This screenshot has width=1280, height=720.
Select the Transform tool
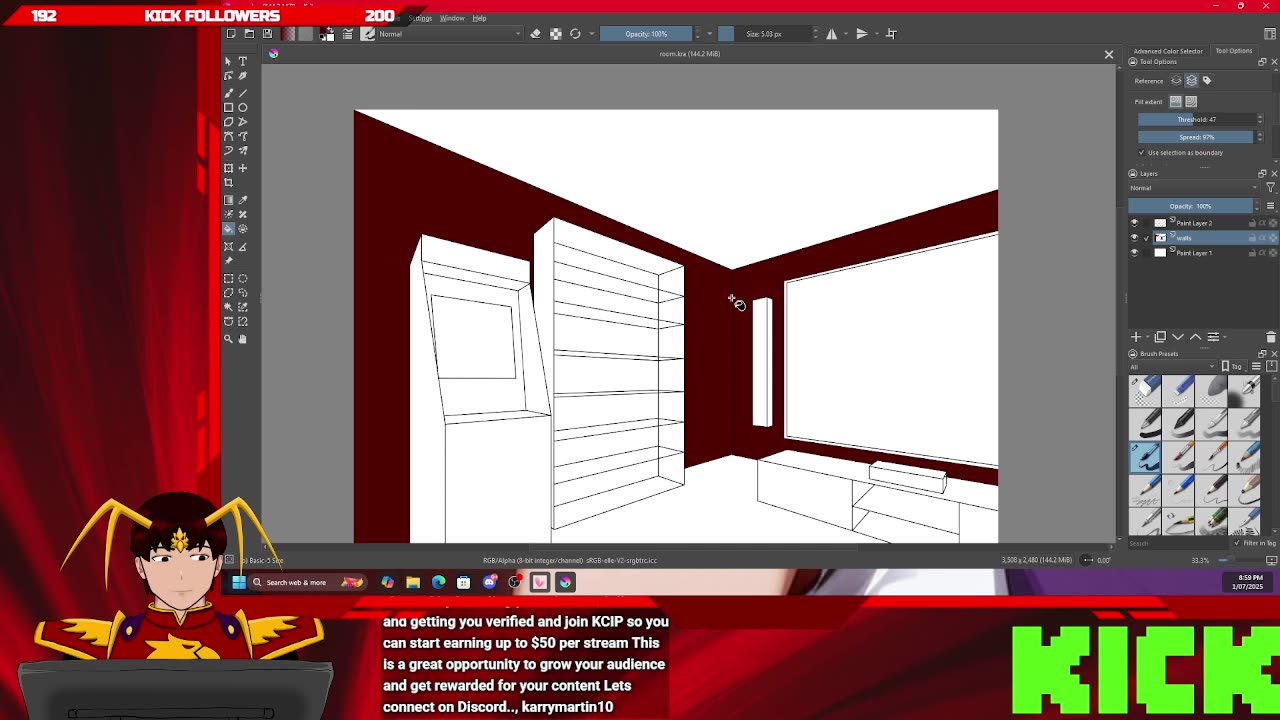click(x=229, y=168)
